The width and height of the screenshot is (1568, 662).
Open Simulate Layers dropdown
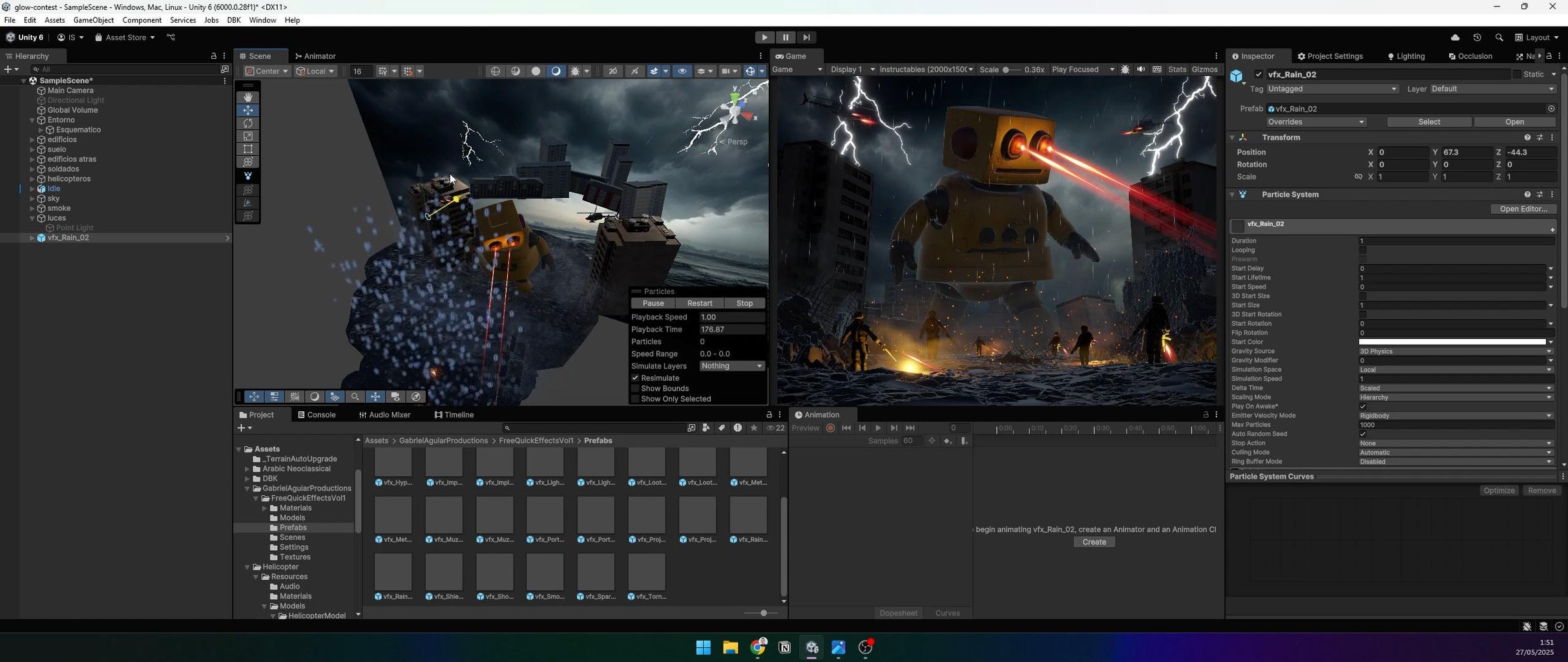(732, 366)
